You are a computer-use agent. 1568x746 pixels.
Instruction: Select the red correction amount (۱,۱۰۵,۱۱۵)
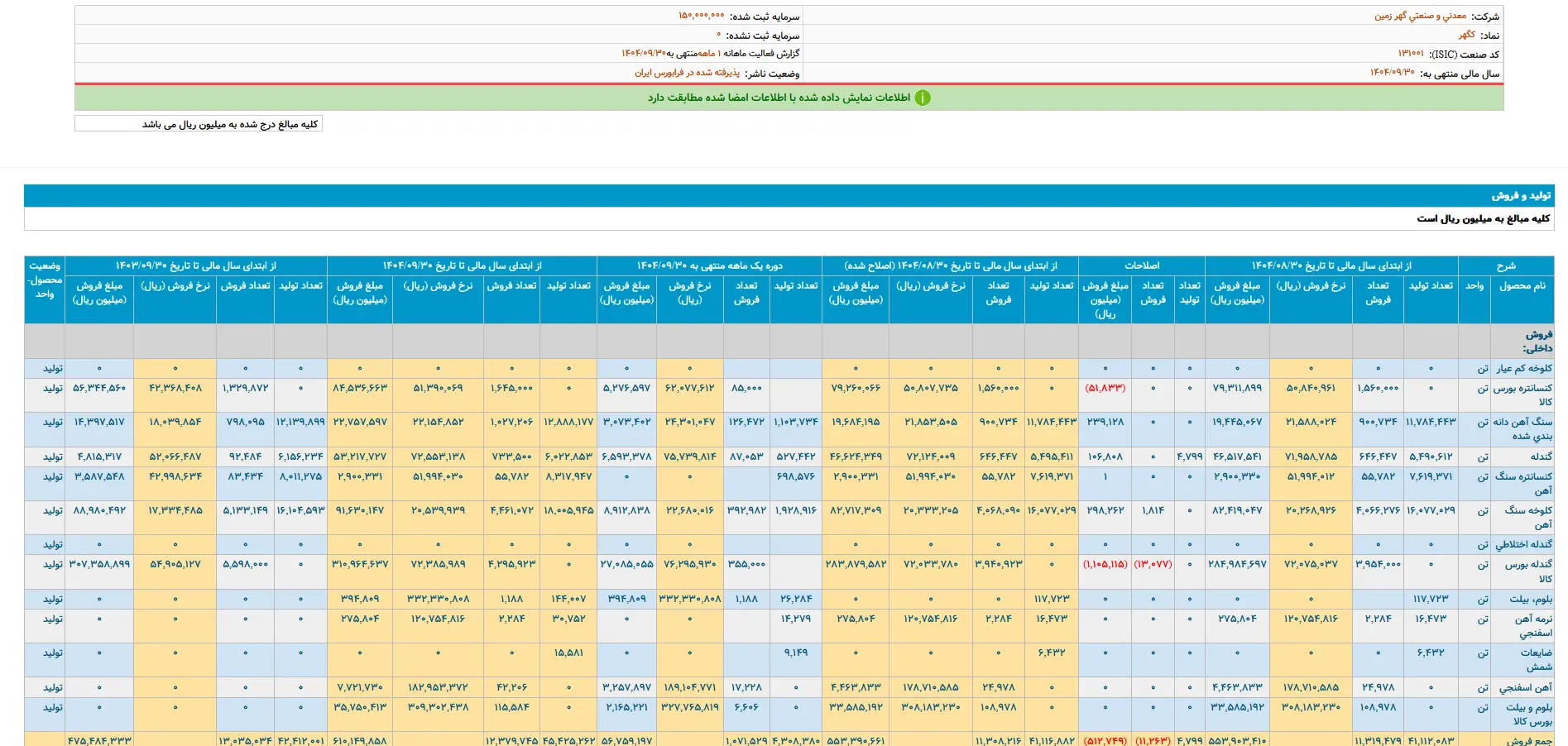tap(1105, 564)
